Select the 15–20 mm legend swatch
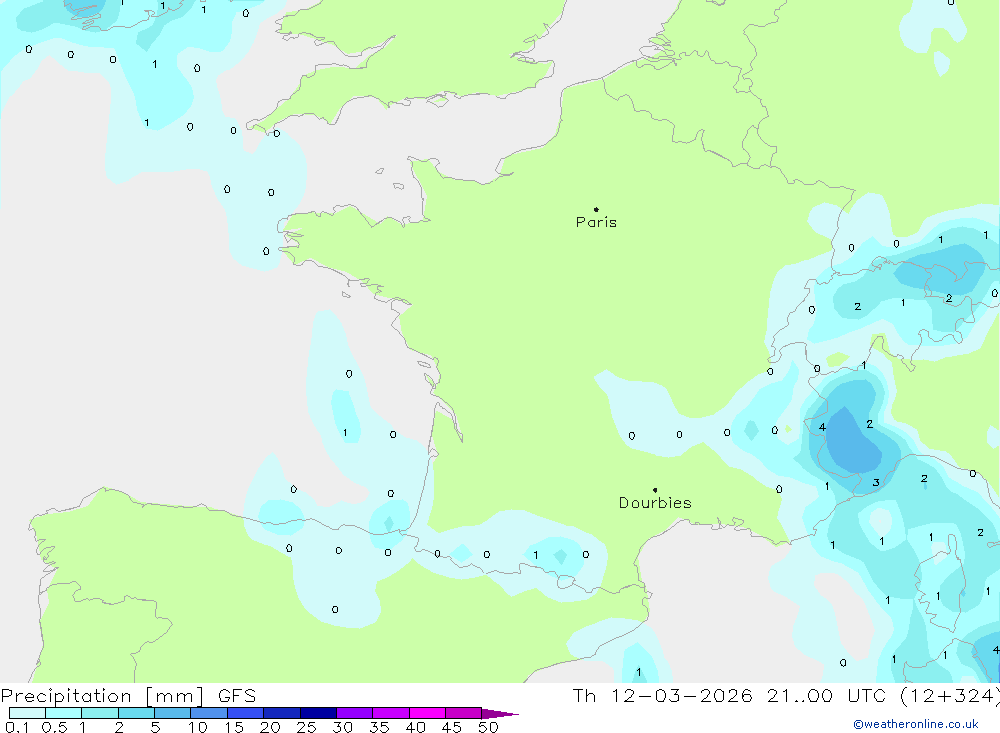The width and height of the screenshot is (1000, 733). point(245,713)
